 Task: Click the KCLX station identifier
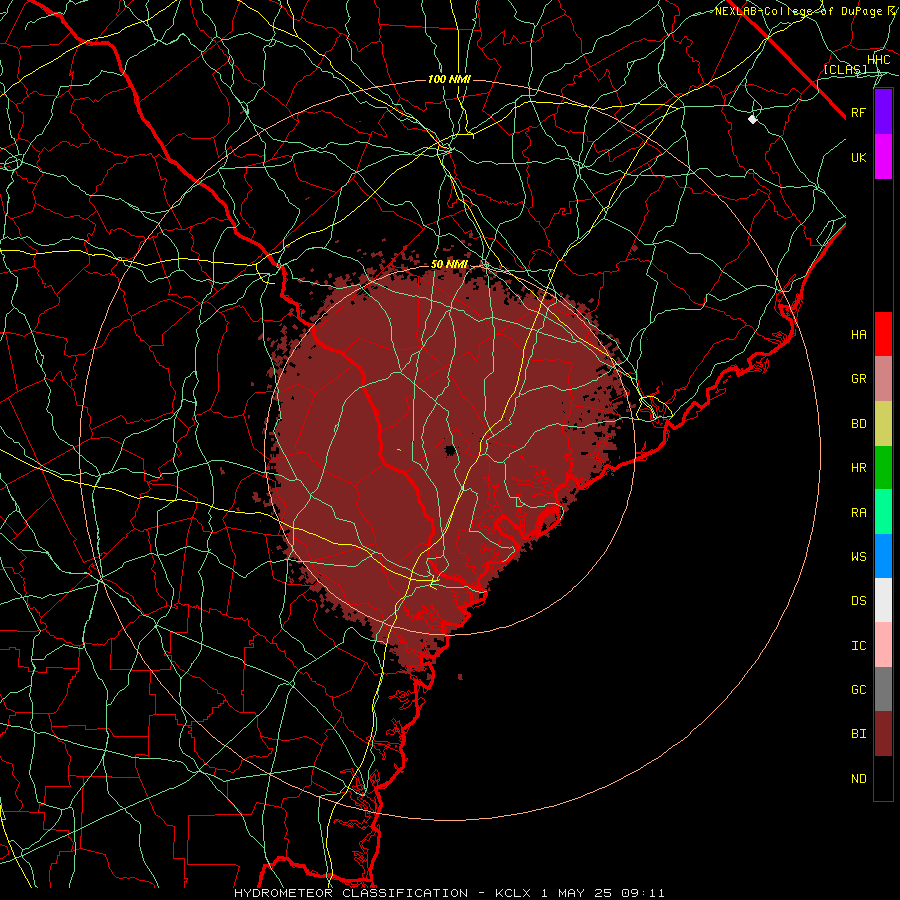513,893
